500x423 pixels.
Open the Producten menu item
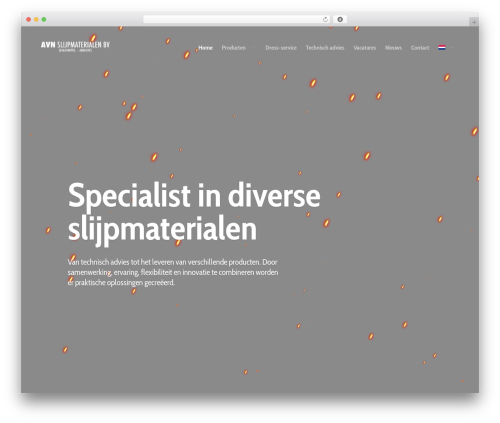point(234,48)
